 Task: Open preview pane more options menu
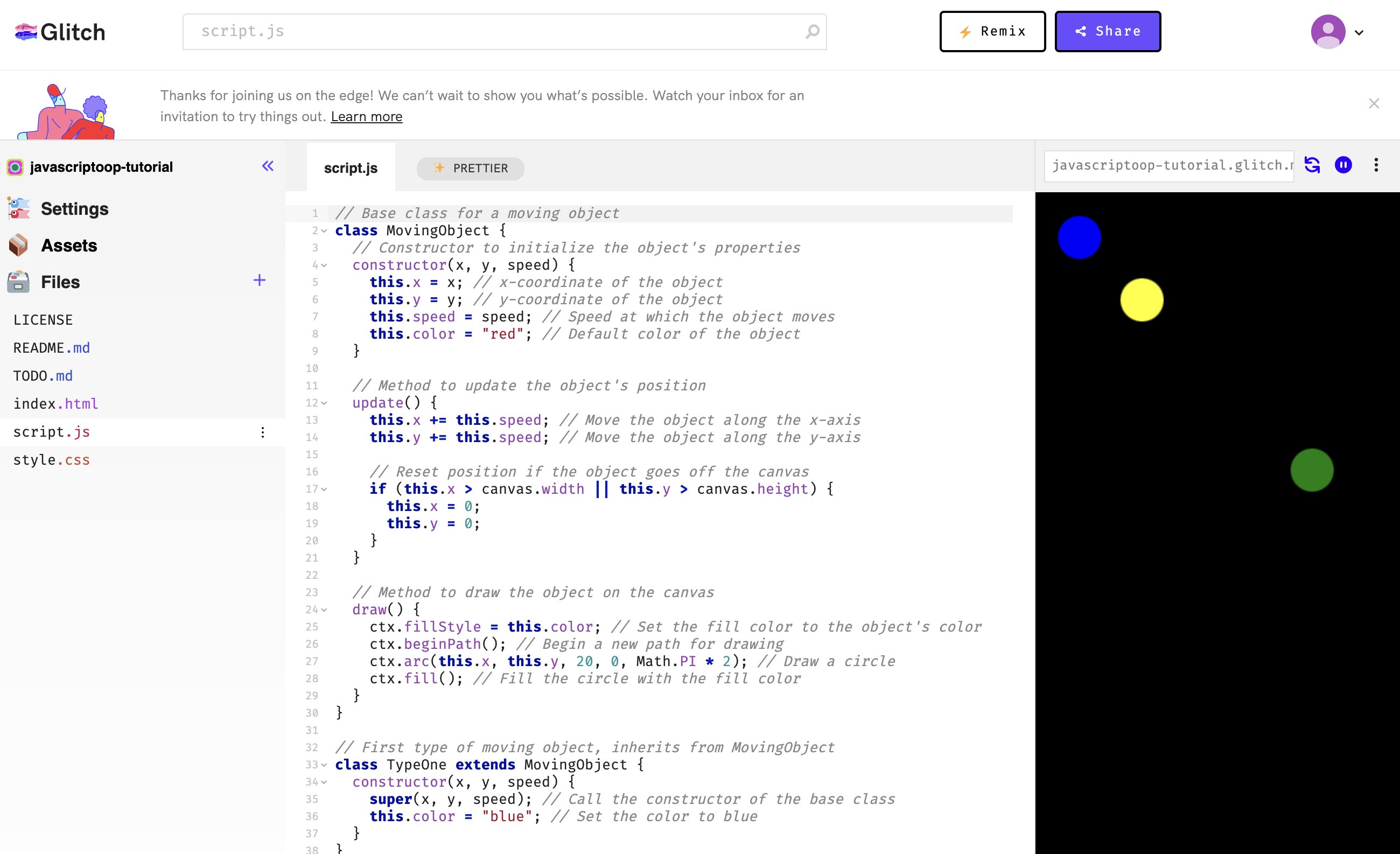pos(1376,165)
